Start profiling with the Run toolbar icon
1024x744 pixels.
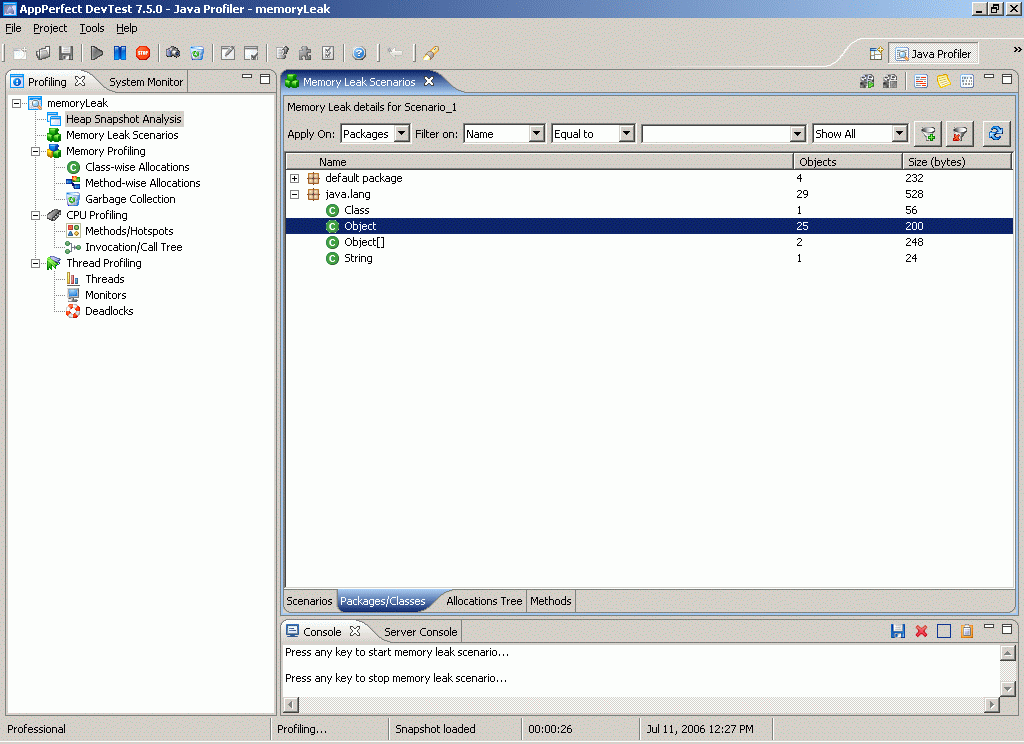(96, 53)
